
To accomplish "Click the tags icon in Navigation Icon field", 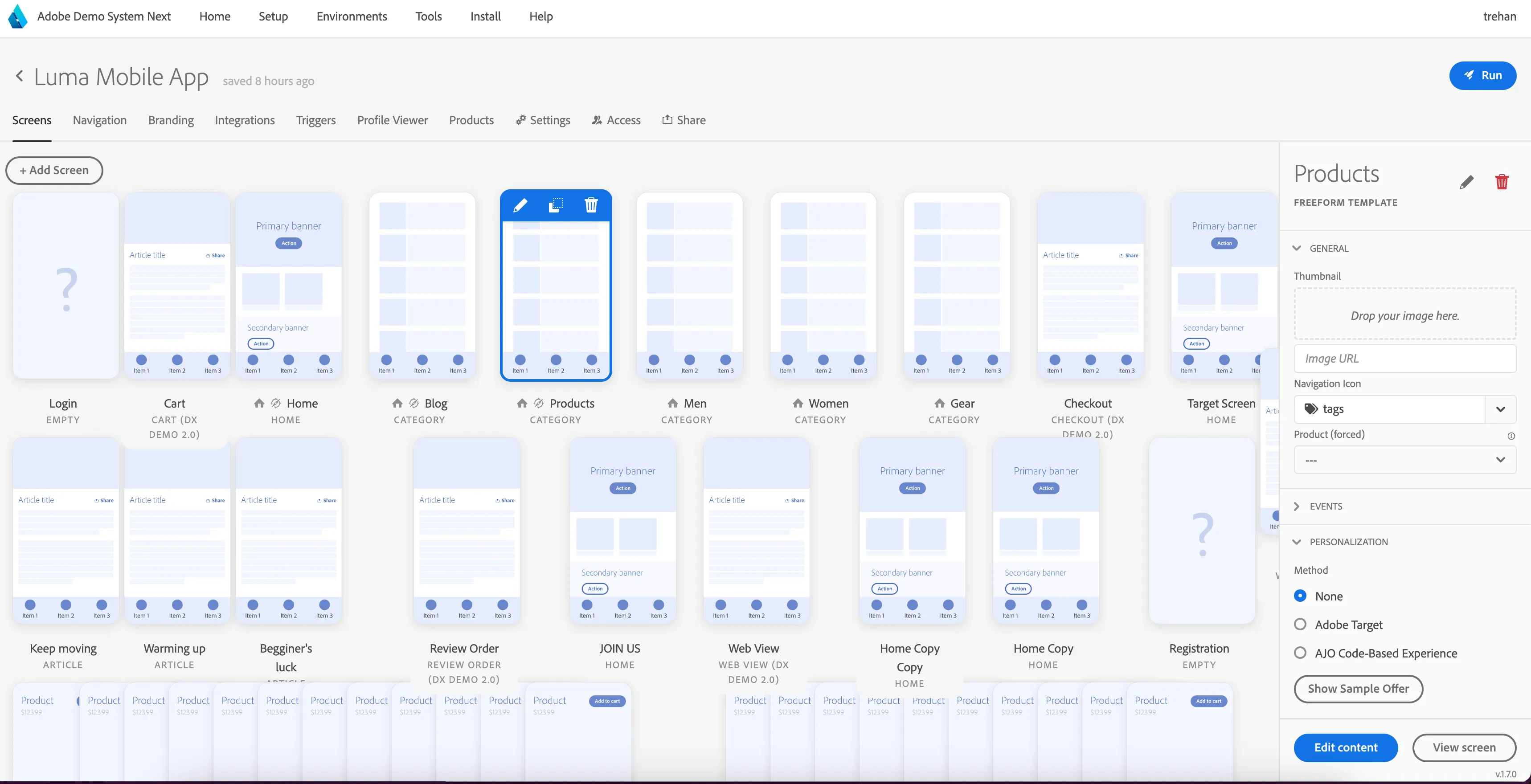I will [1310, 409].
